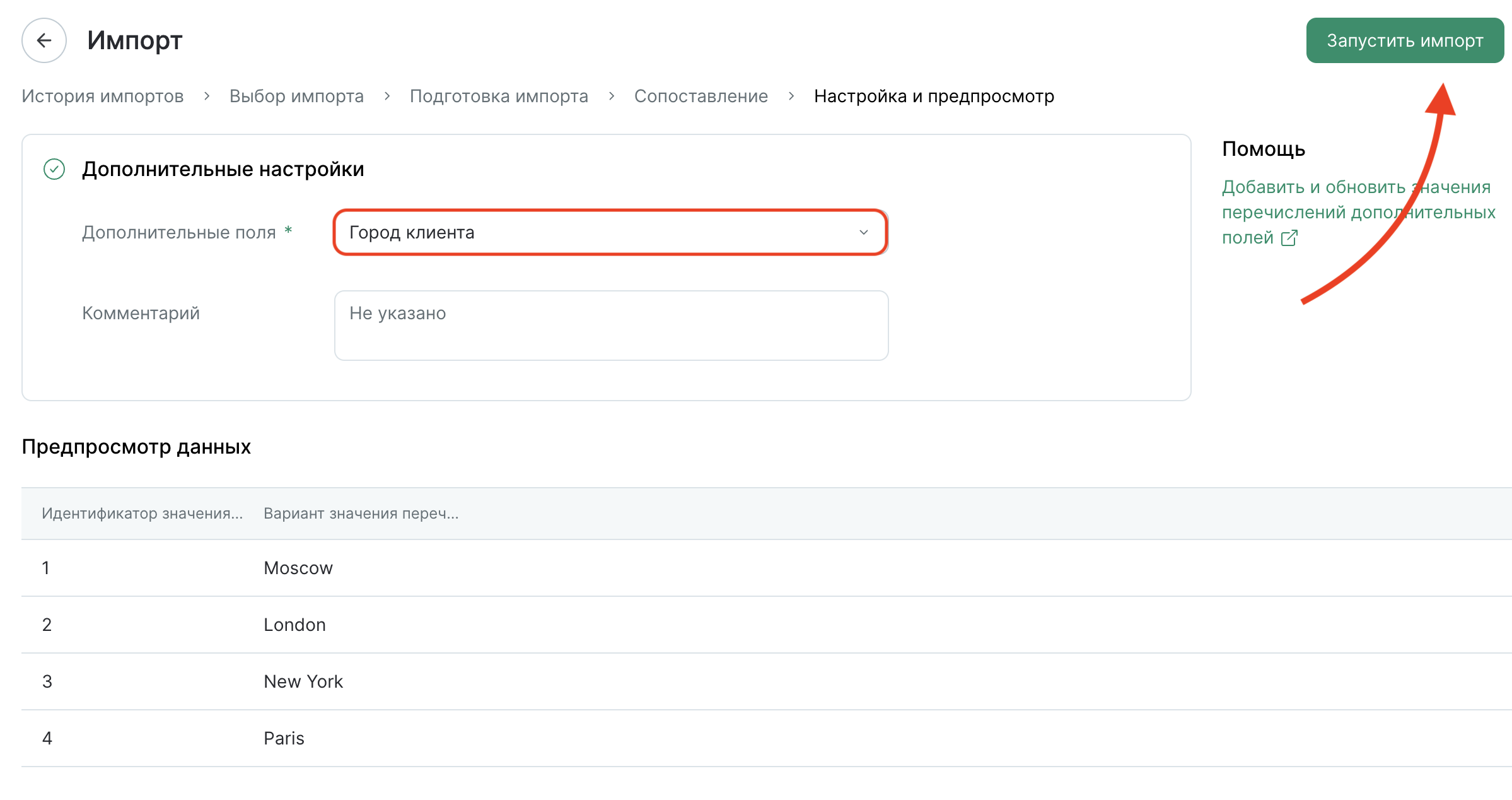Return to Подготовка импорта breadcrumb
This screenshot has height=800, width=1512.
pyautogui.click(x=499, y=96)
